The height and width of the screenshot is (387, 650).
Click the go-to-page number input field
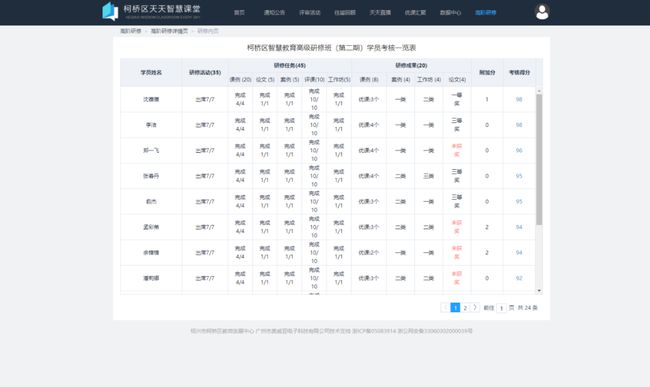coord(501,308)
